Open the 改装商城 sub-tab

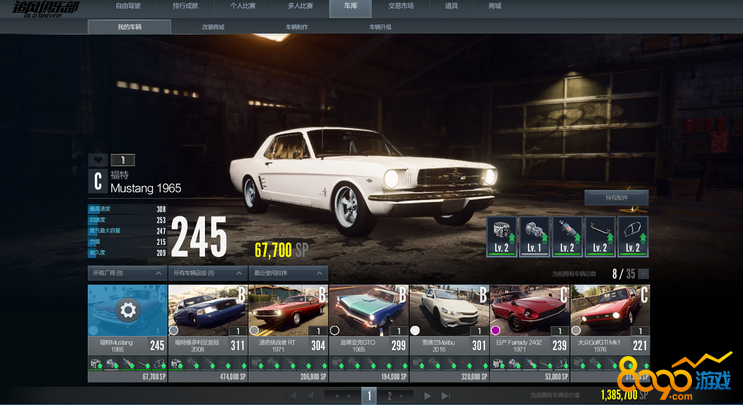pyautogui.click(x=213, y=27)
